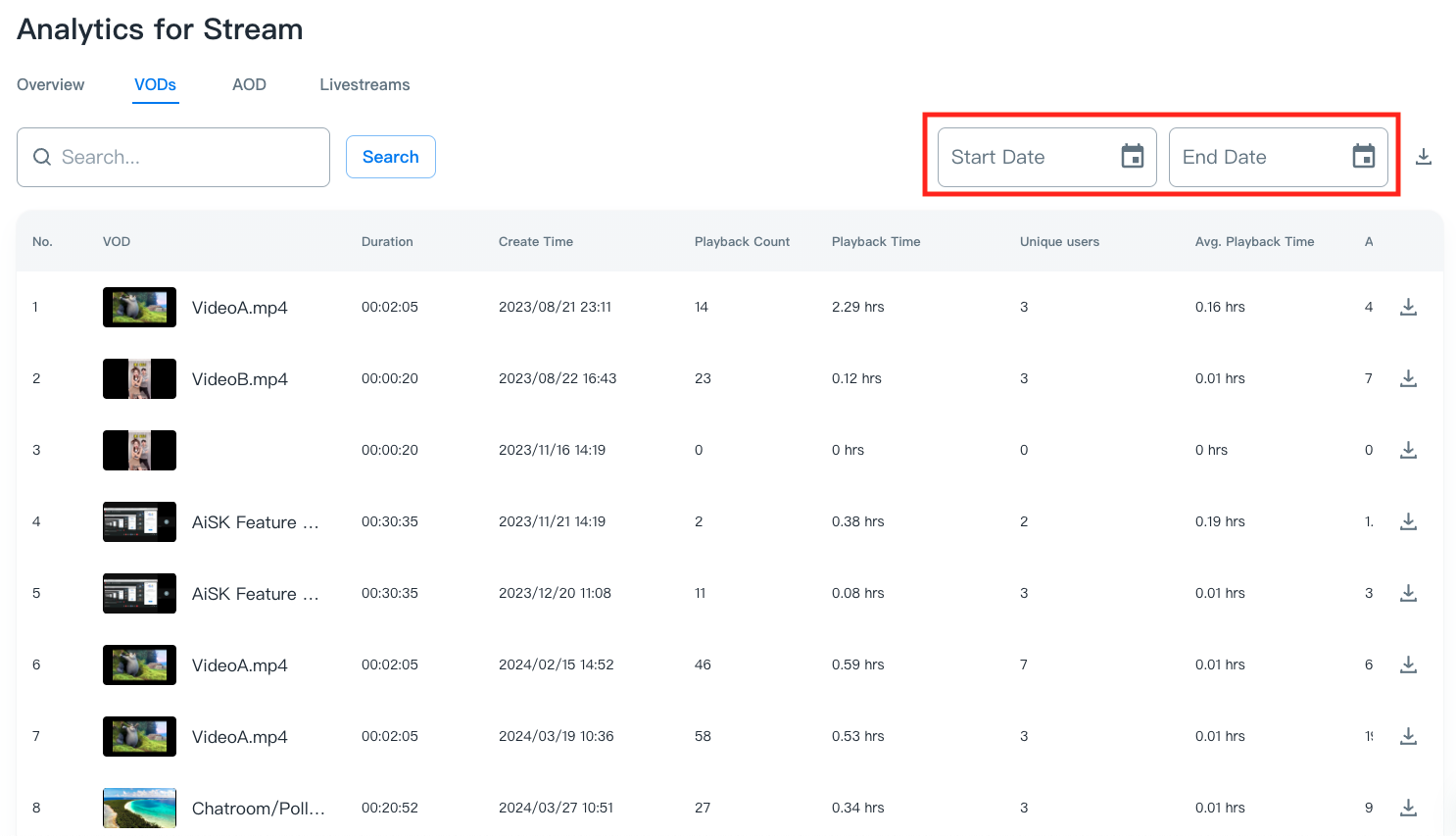1456x836 pixels.
Task: Click the Start Date input field
Action: (1029, 157)
